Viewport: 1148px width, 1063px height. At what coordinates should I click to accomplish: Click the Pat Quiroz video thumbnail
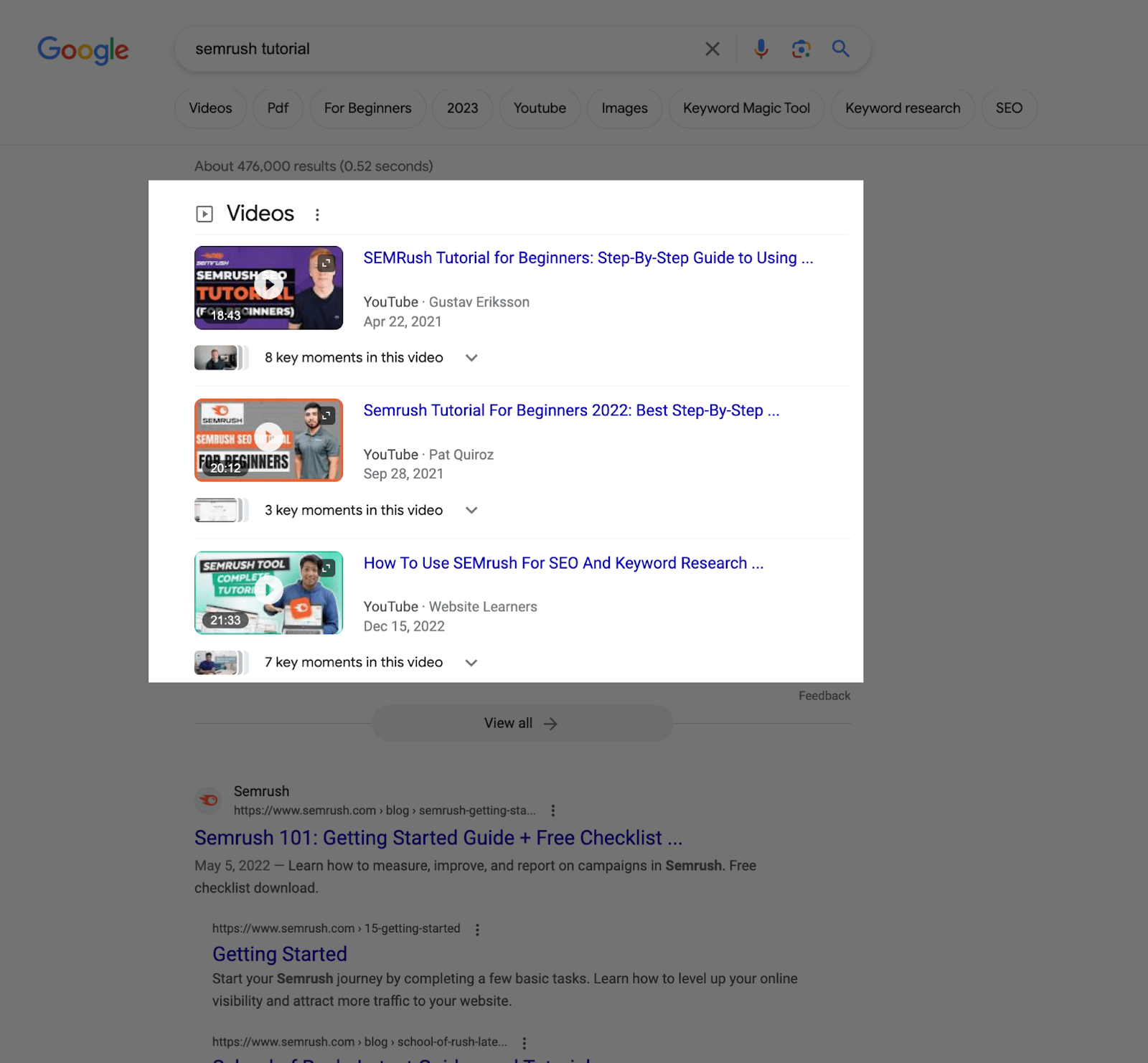(268, 440)
